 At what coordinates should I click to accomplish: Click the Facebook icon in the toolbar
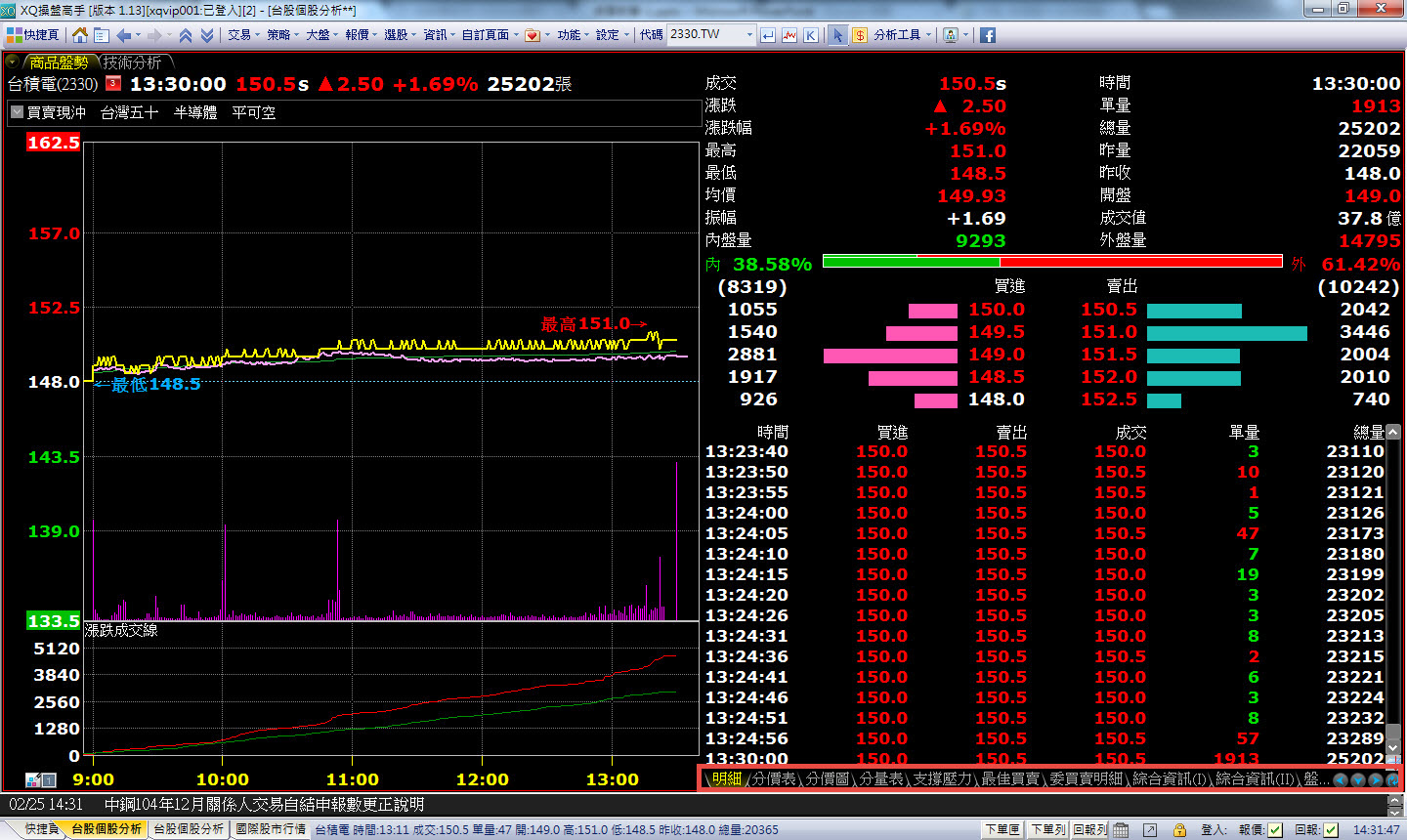pos(988,35)
